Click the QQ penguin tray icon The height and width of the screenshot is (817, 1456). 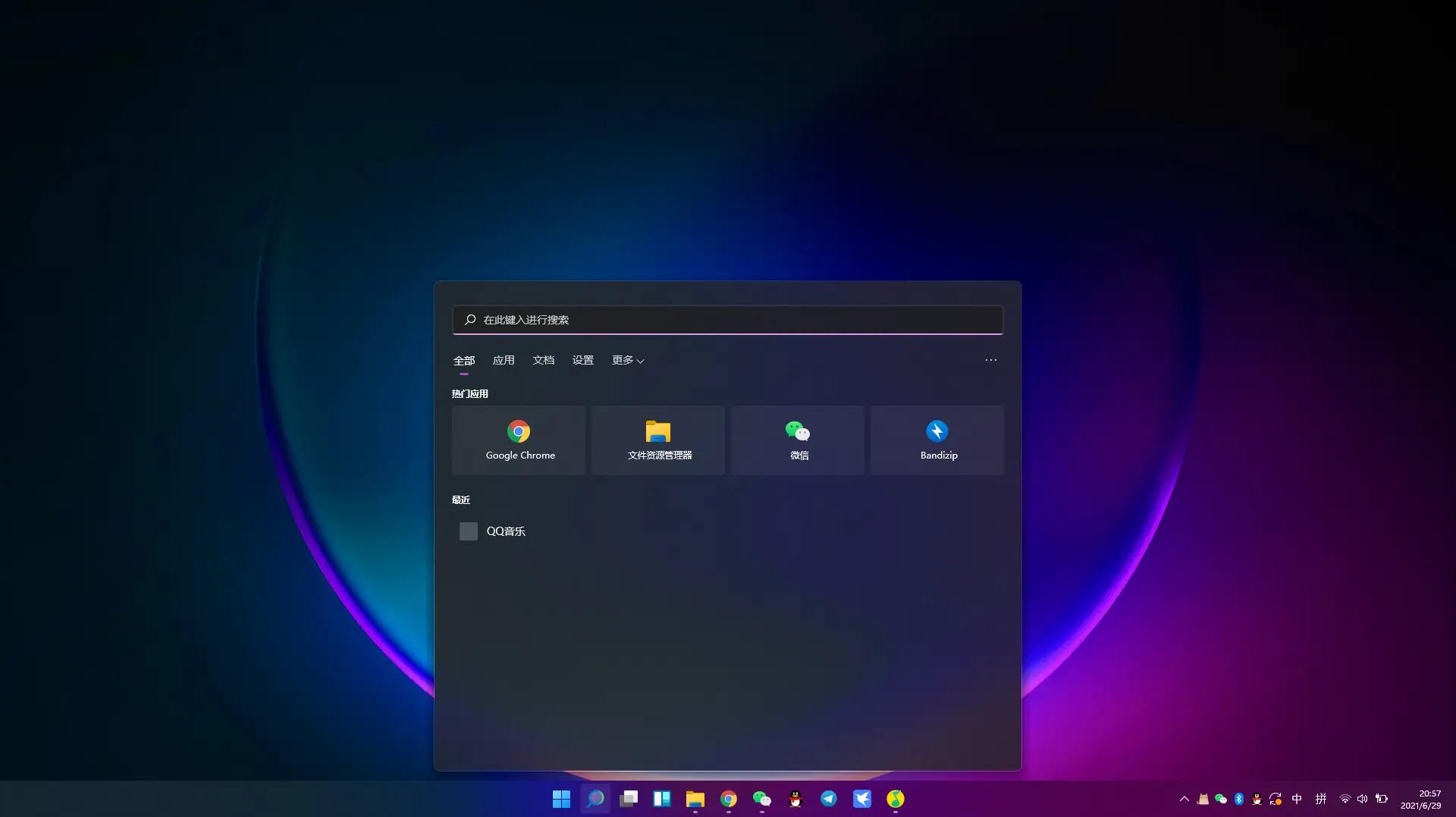(x=1257, y=799)
